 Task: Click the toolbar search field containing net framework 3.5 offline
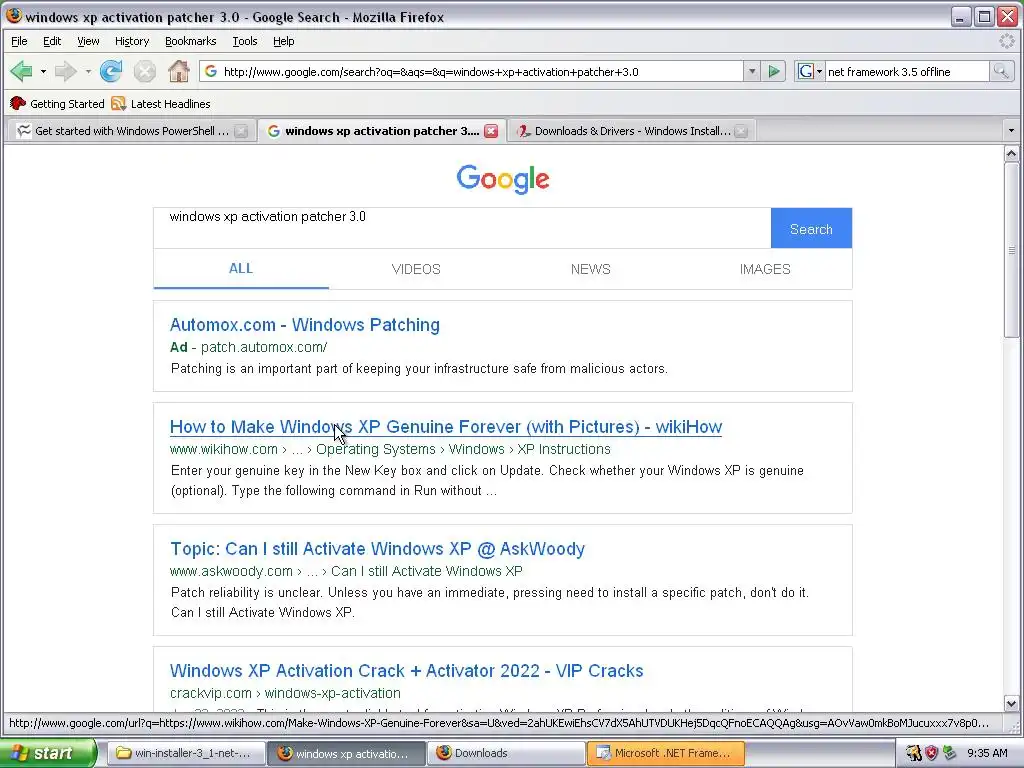click(906, 71)
